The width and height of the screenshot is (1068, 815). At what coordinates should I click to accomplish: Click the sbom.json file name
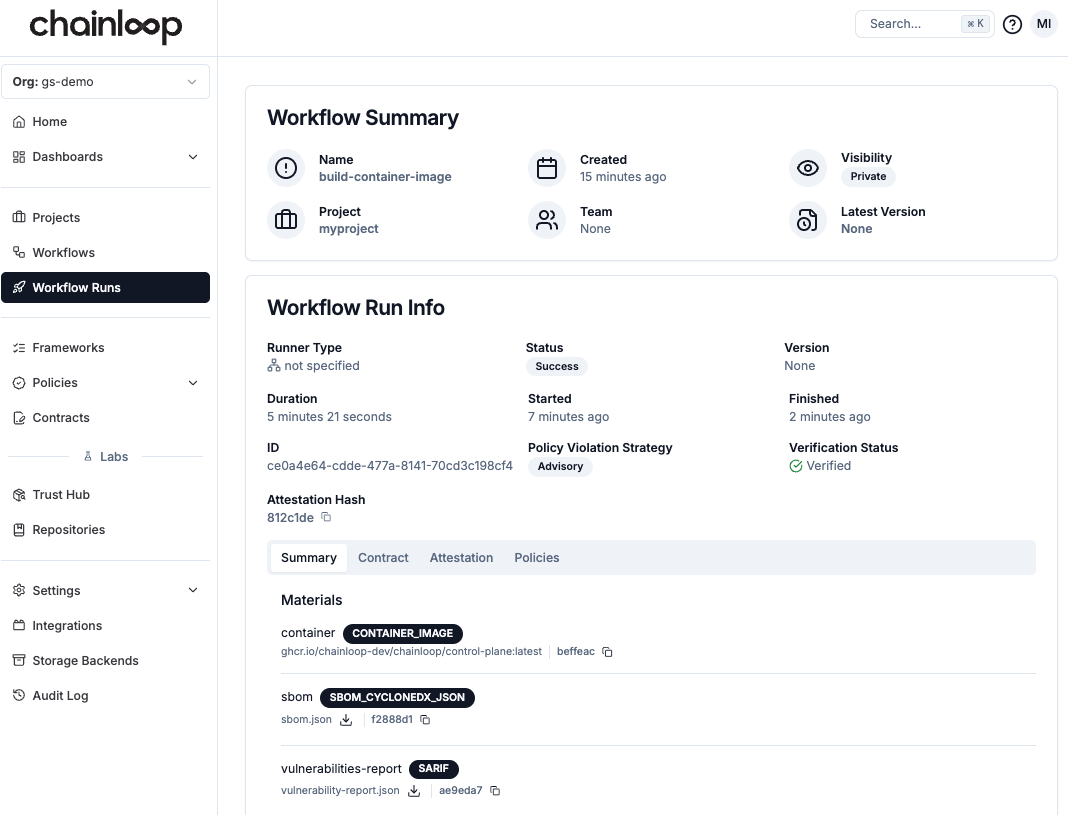(x=306, y=720)
